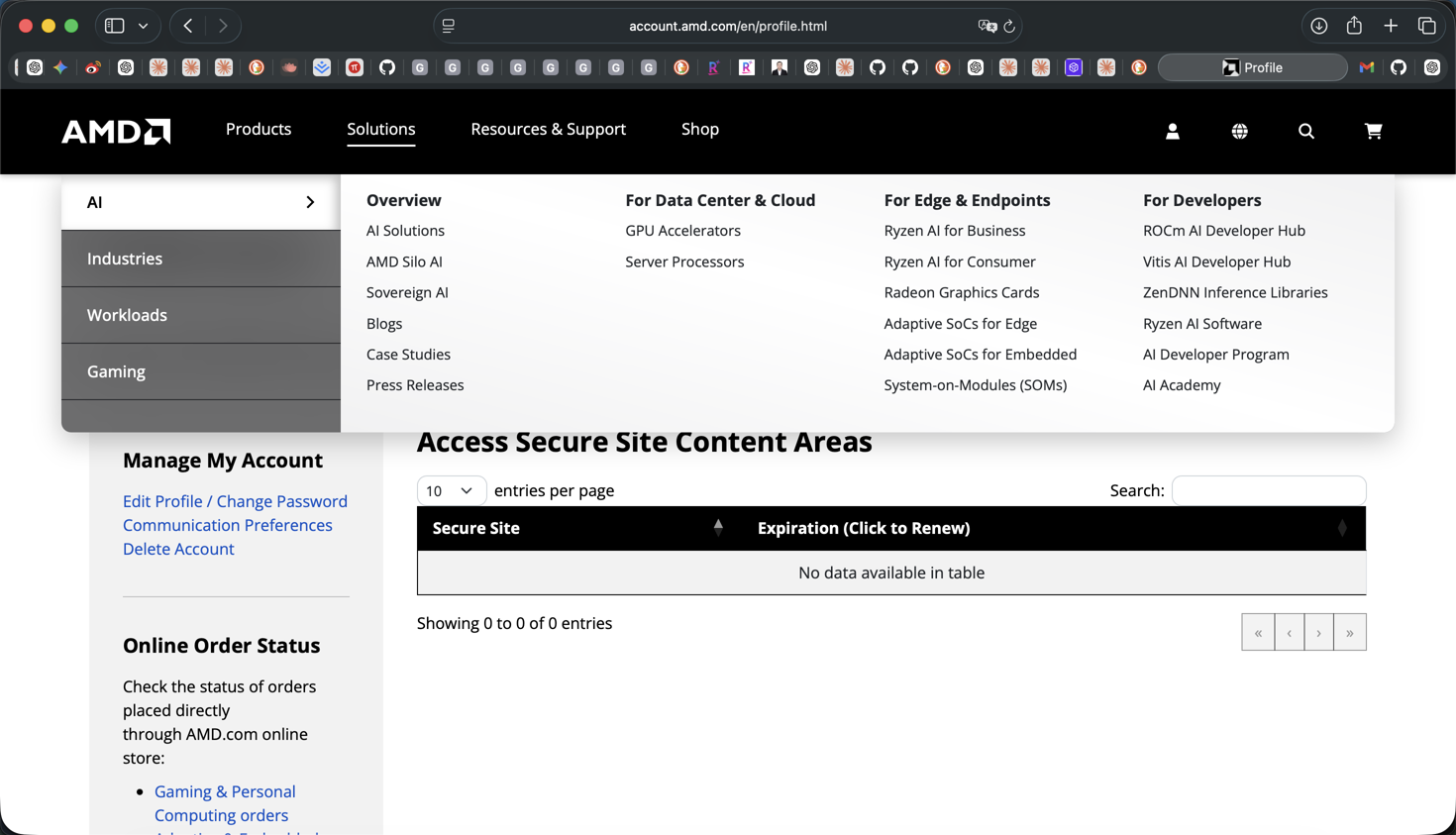Open ROCm AI Developer Hub link
The width and height of the screenshot is (1456, 835).
(1224, 231)
